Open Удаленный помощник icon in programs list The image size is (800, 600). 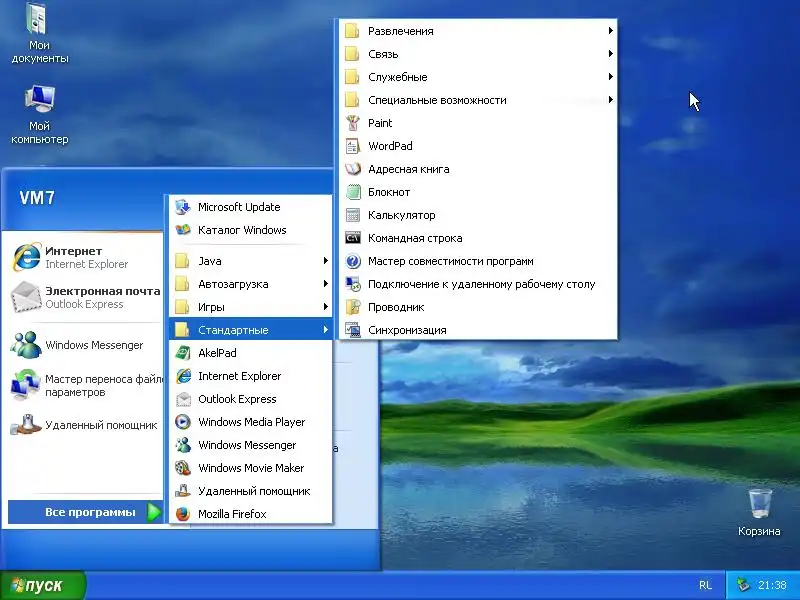pyautogui.click(x=183, y=491)
